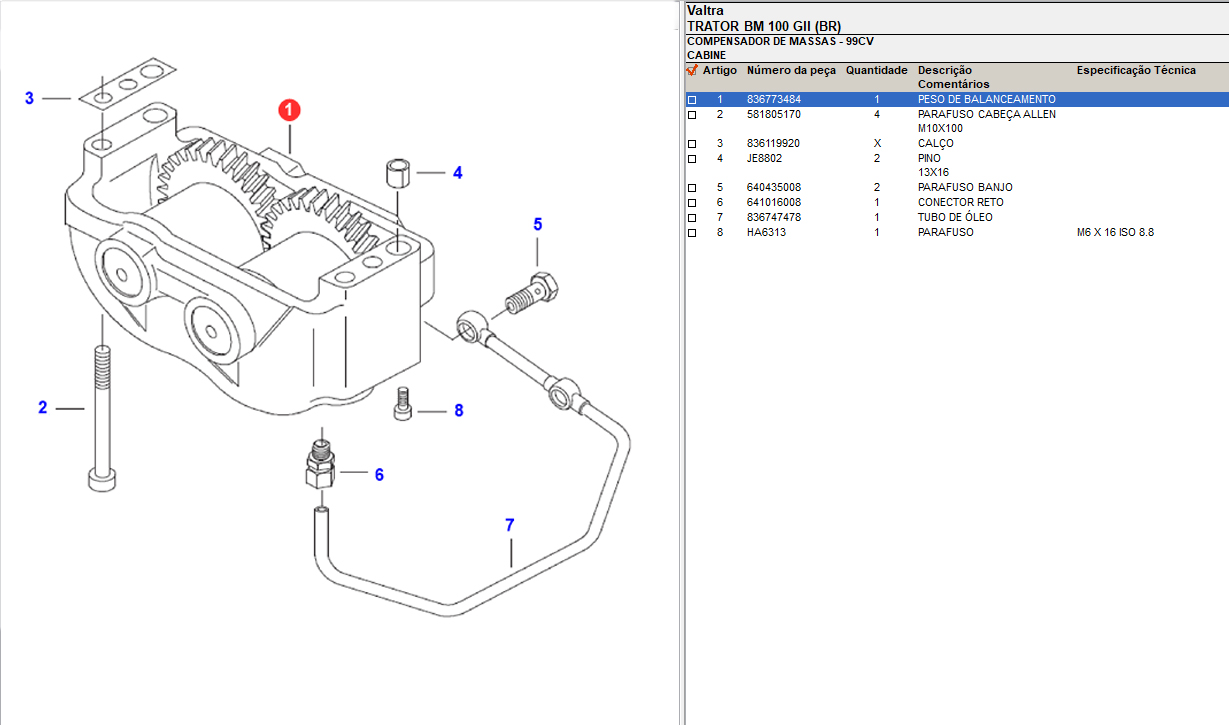The height and width of the screenshot is (725, 1229).
Task: Click the red checkmark header icon
Action: [691, 71]
